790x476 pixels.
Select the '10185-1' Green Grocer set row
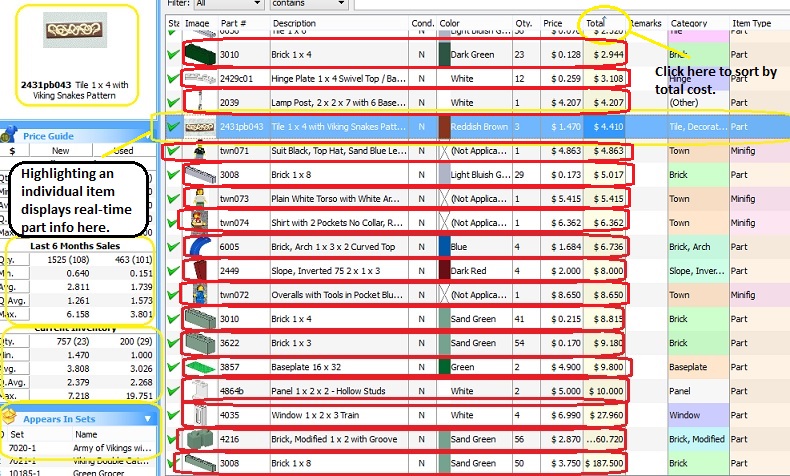click(x=81, y=473)
